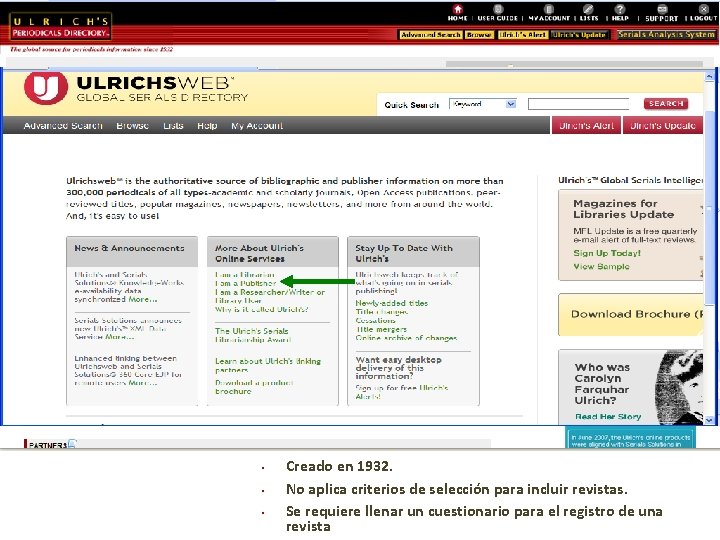Click the Magazines for Libraries Update heading
The width and height of the screenshot is (720, 540).
coord(624,209)
